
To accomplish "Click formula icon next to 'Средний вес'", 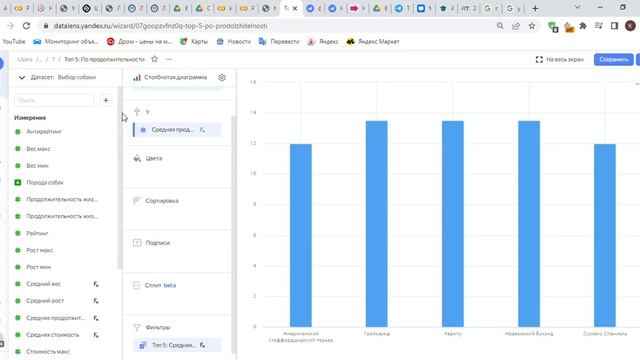I will (96, 284).
